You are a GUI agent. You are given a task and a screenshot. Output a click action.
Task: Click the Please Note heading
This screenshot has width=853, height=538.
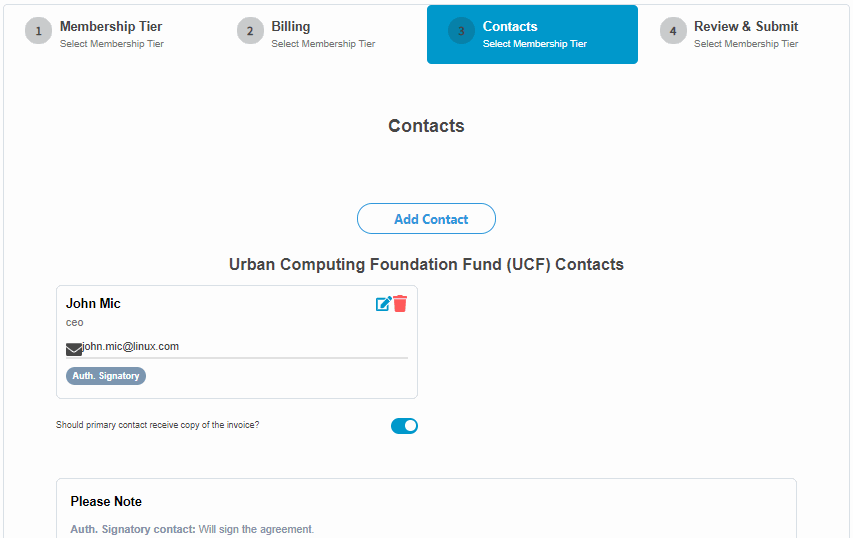pyautogui.click(x=106, y=501)
